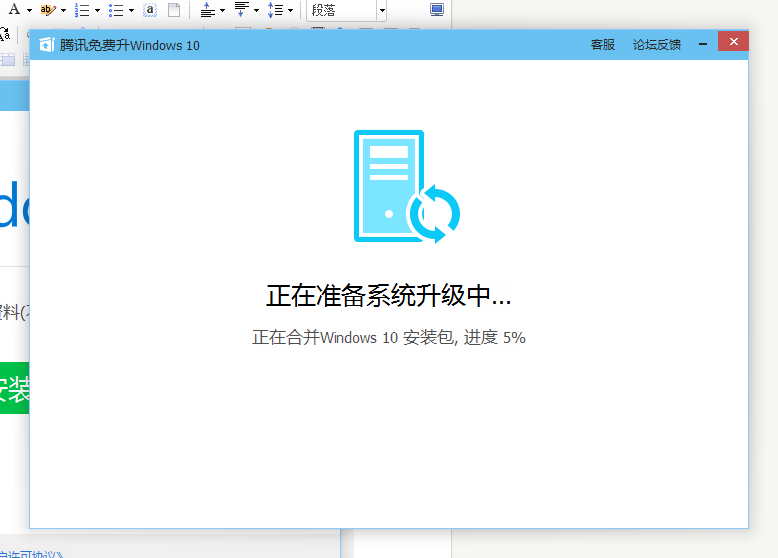Click the heading 正在准备系统升级中...
778x558 pixels.
[389, 296]
